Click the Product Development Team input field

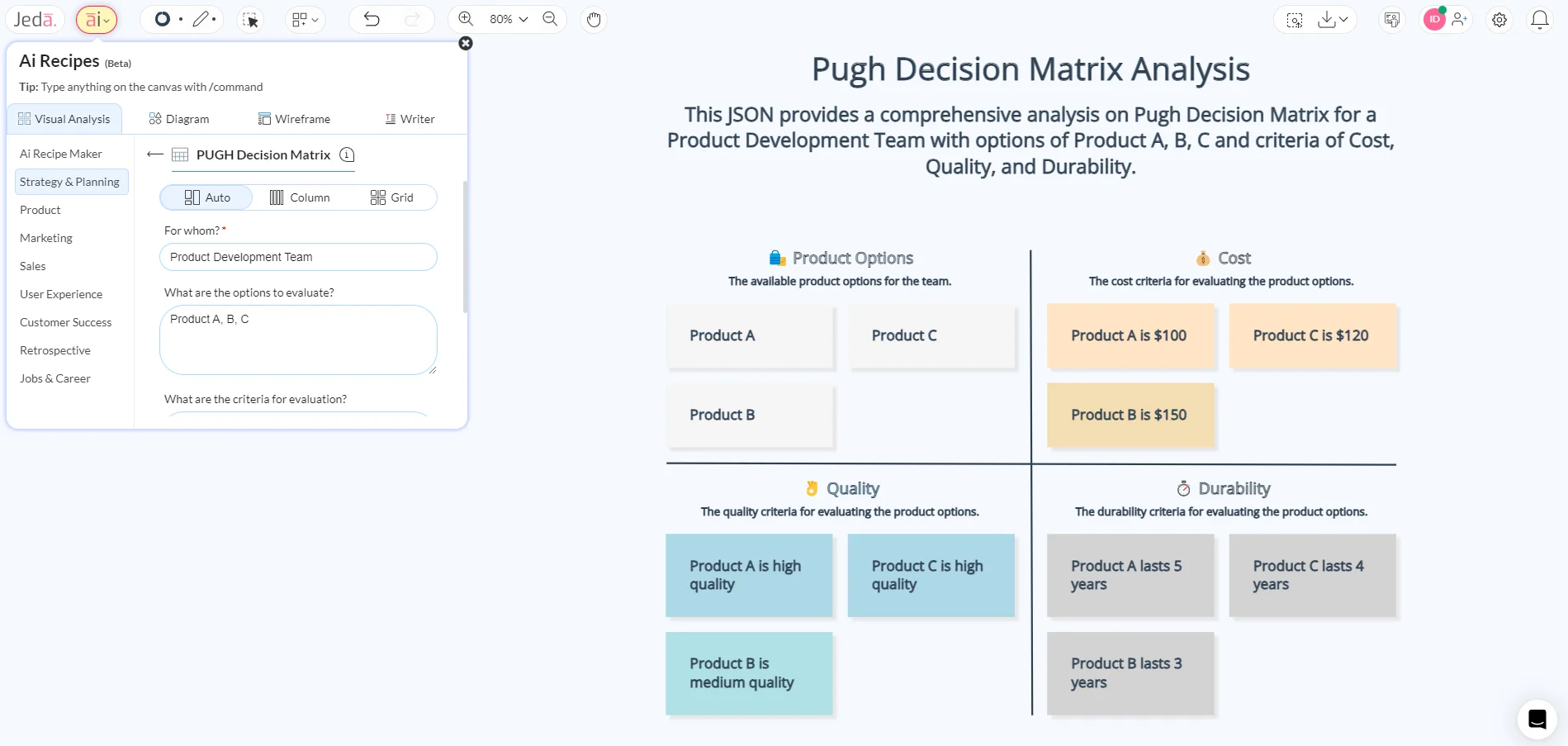click(x=297, y=257)
